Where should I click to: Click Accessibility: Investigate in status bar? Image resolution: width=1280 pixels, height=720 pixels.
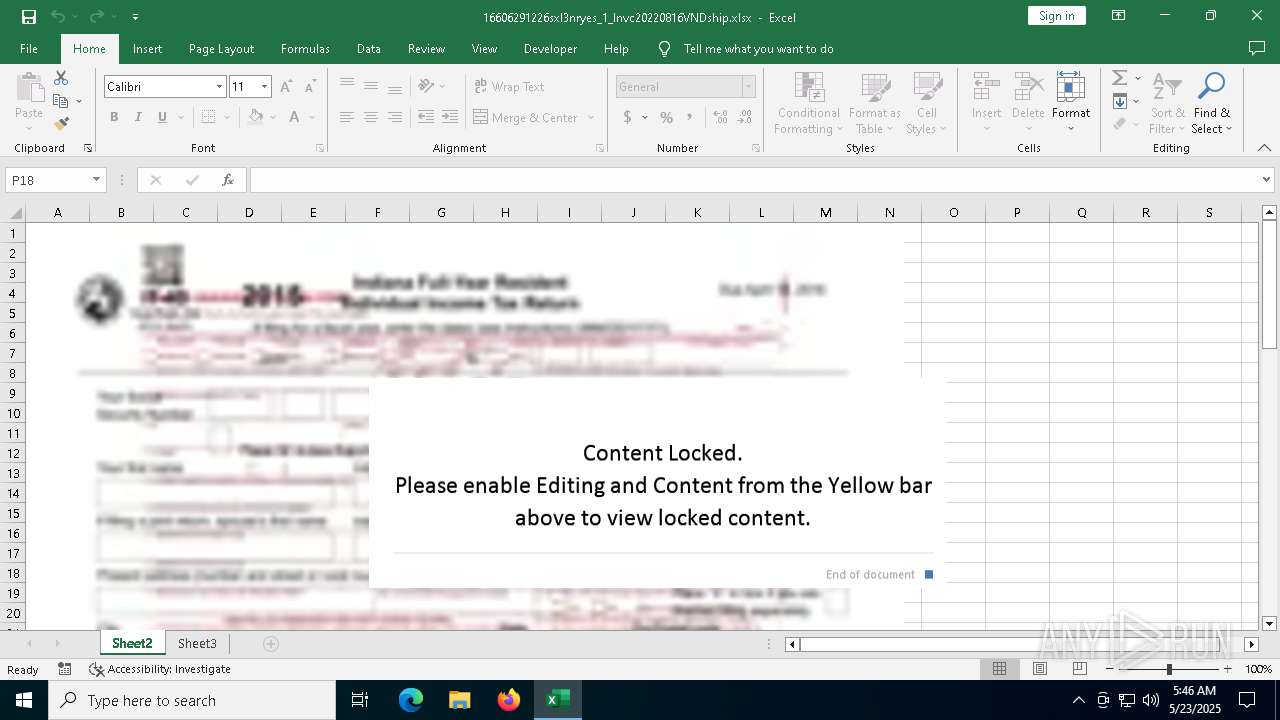(160, 669)
